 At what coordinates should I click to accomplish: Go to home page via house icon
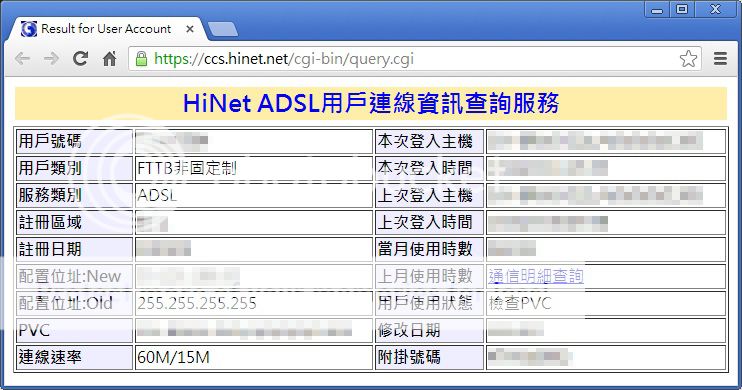[x=110, y=59]
